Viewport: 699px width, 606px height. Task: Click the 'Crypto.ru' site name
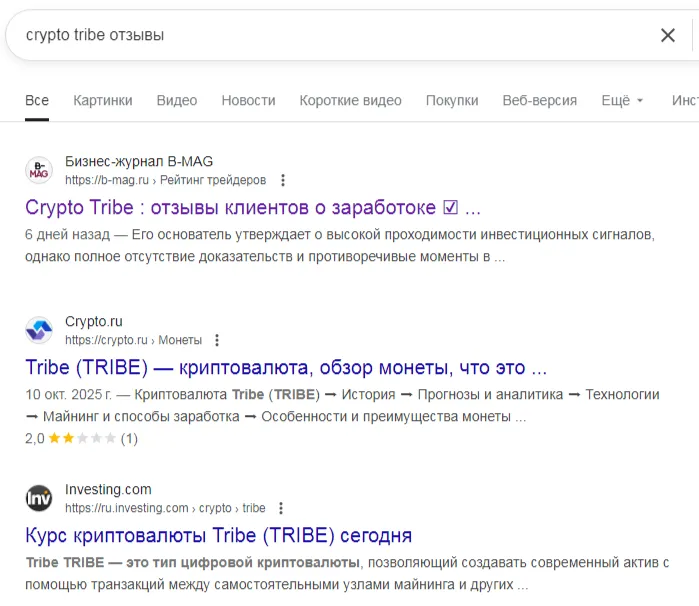pyautogui.click(x=94, y=322)
